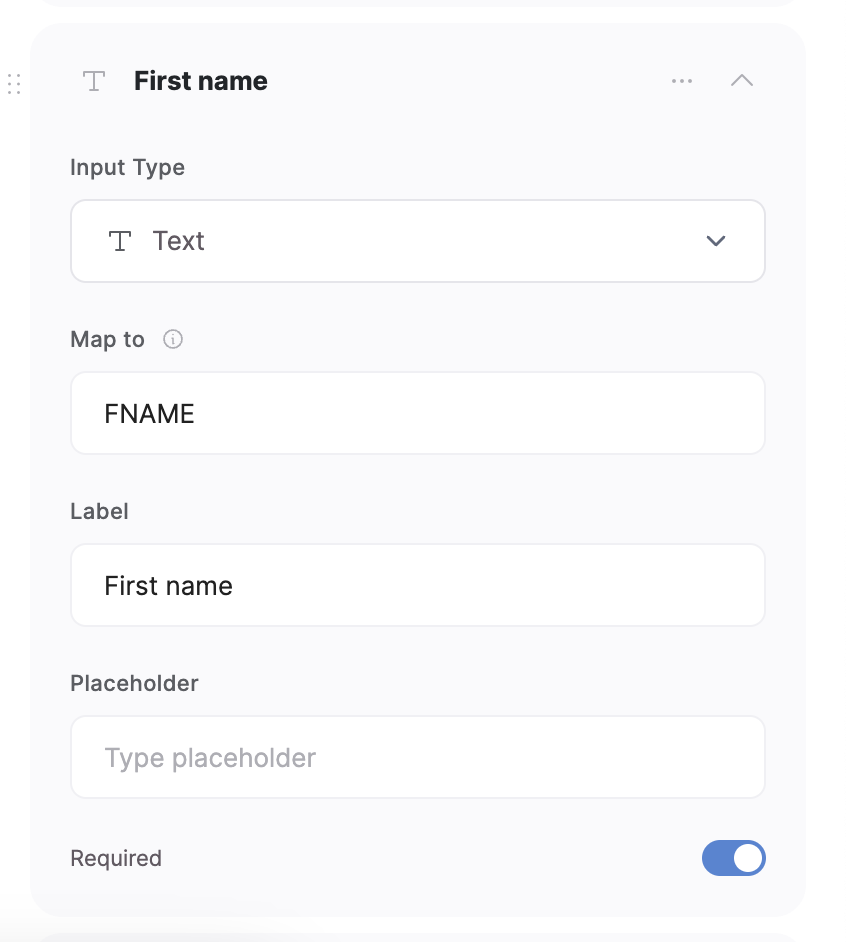Collapse the First name field panel

coord(742,81)
